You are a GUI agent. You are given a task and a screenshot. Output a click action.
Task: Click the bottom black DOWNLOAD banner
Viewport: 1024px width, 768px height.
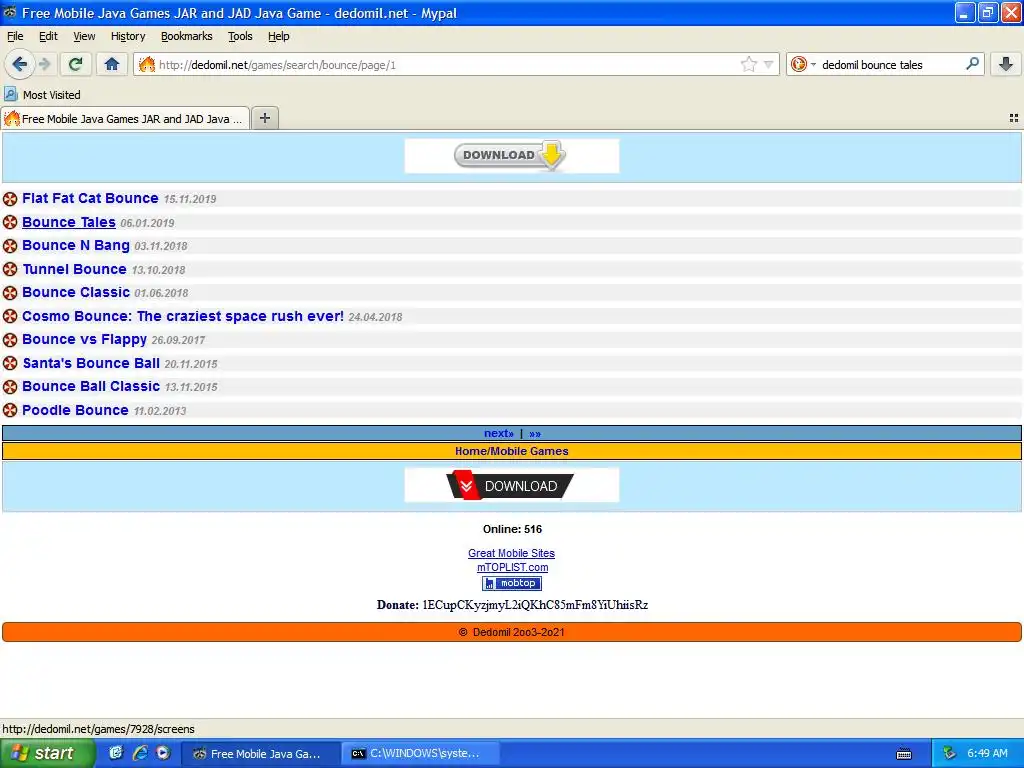click(x=511, y=485)
